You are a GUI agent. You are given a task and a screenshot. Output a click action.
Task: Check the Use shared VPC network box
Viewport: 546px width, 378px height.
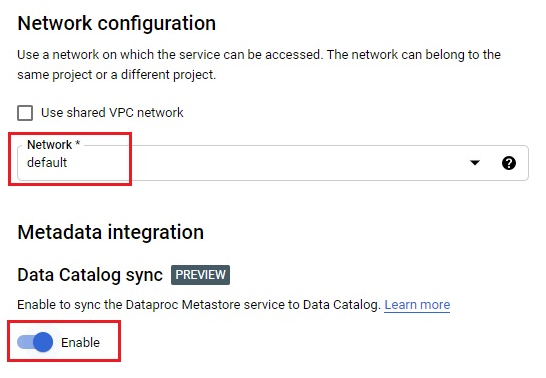[25, 113]
